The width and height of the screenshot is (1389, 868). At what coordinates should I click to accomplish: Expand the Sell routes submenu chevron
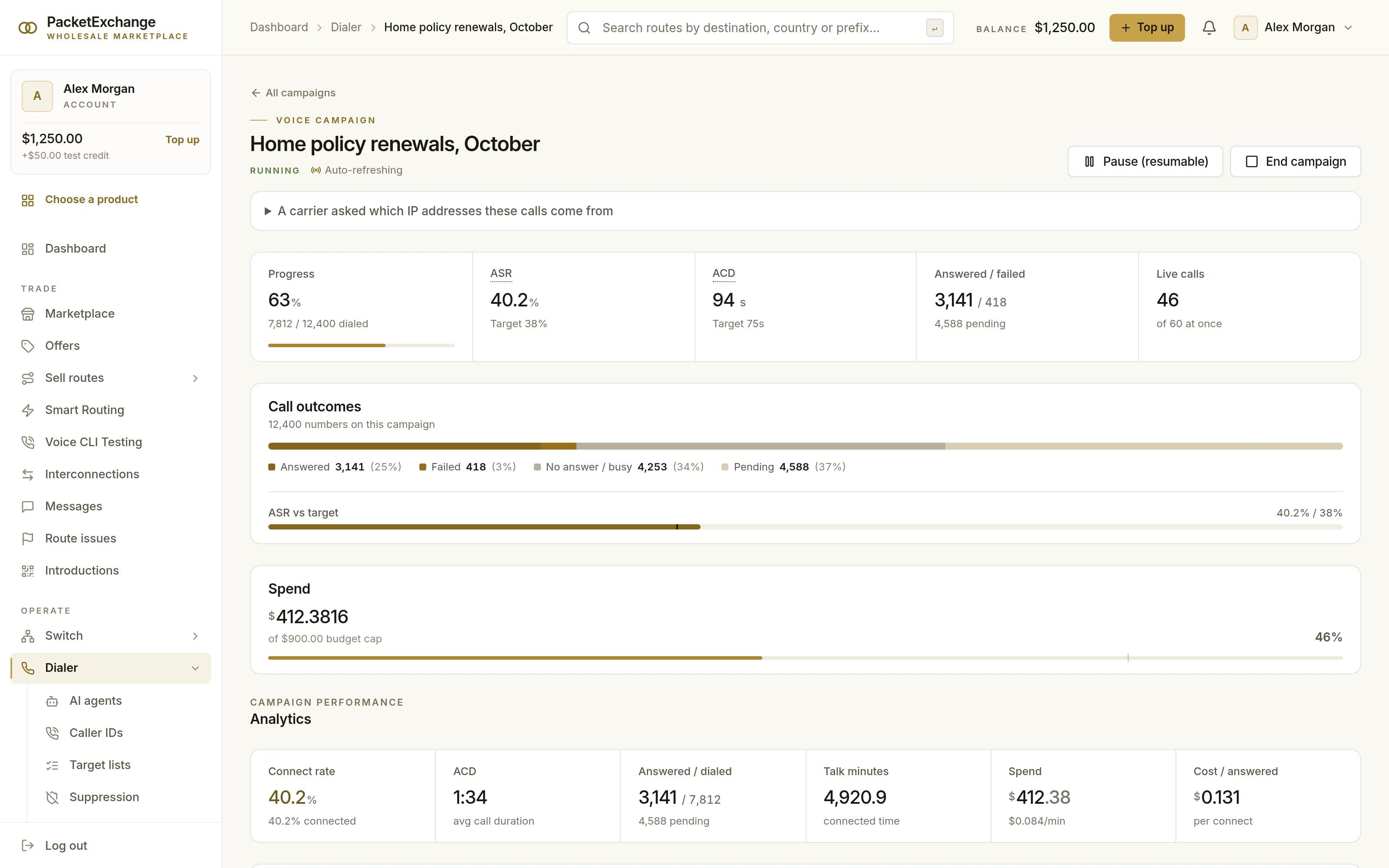(x=195, y=378)
